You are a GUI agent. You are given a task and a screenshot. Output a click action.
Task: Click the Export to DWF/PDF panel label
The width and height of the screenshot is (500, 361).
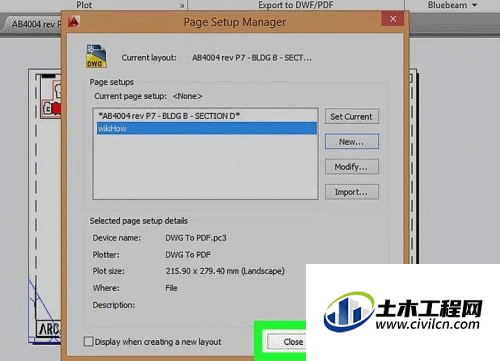click(296, 5)
